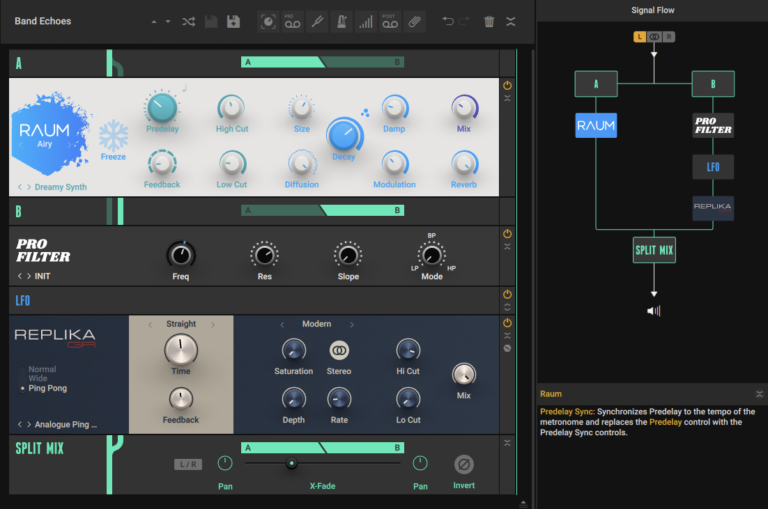This screenshot has height=509, width=768.
Task: Open the PRE tapedeck
Action: (292, 22)
